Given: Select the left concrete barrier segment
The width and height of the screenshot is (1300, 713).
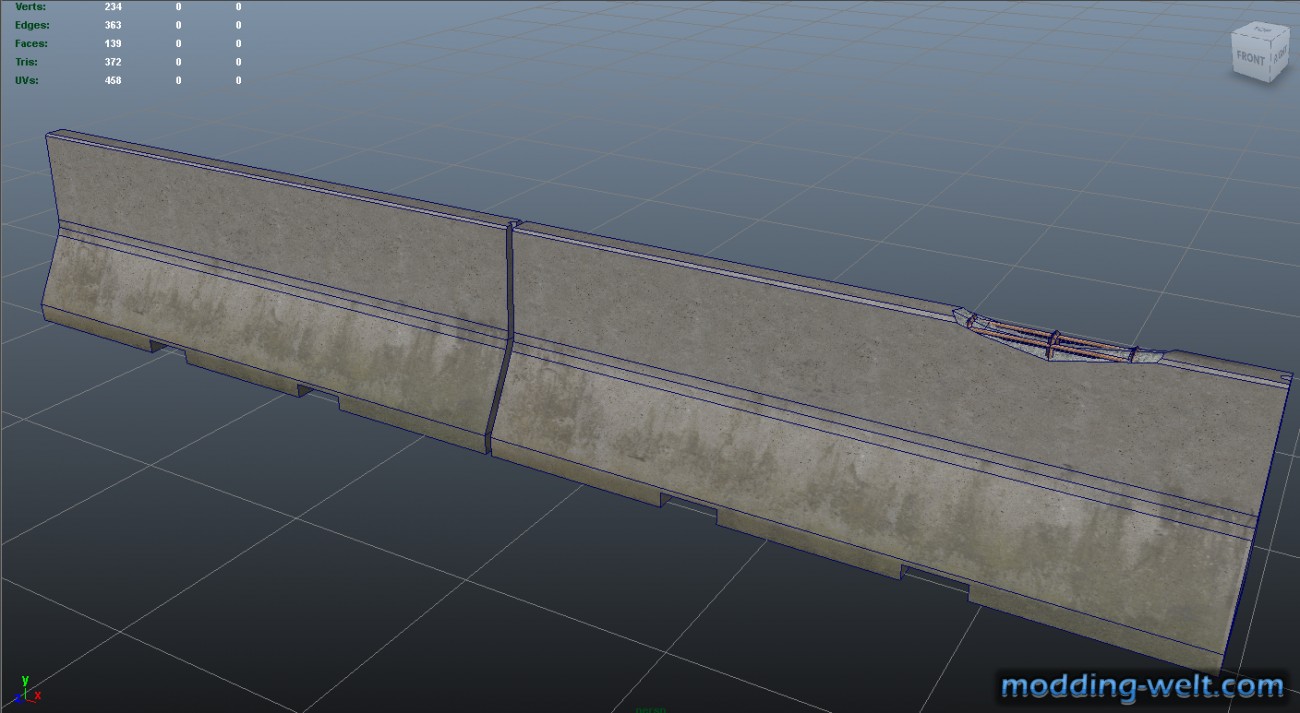Looking at the screenshot, I should pyautogui.click(x=280, y=290).
